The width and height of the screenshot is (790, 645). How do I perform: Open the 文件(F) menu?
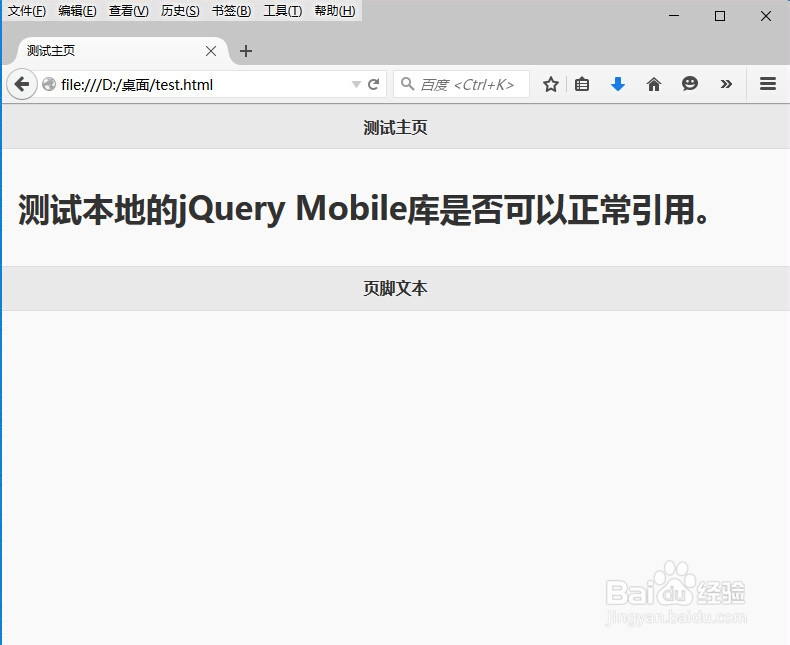(x=27, y=11)
